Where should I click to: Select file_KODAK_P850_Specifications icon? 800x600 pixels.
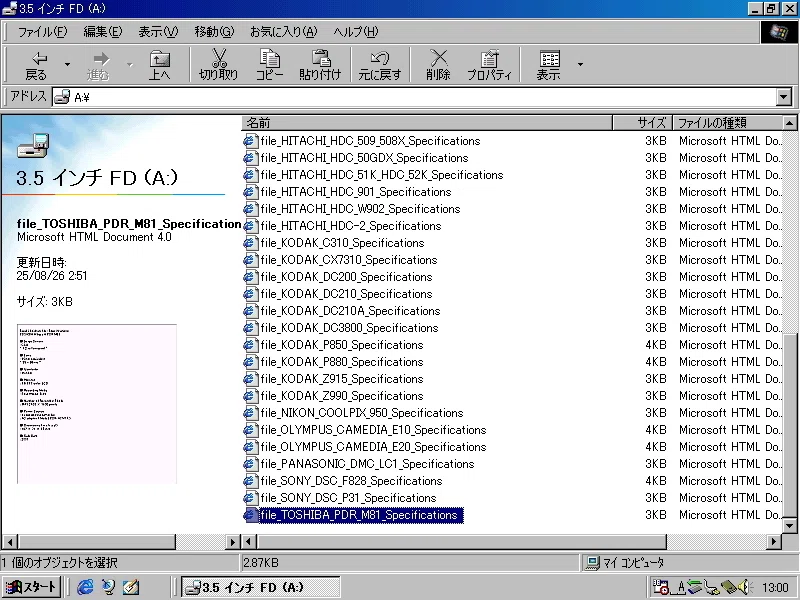[x=250, y=345]
